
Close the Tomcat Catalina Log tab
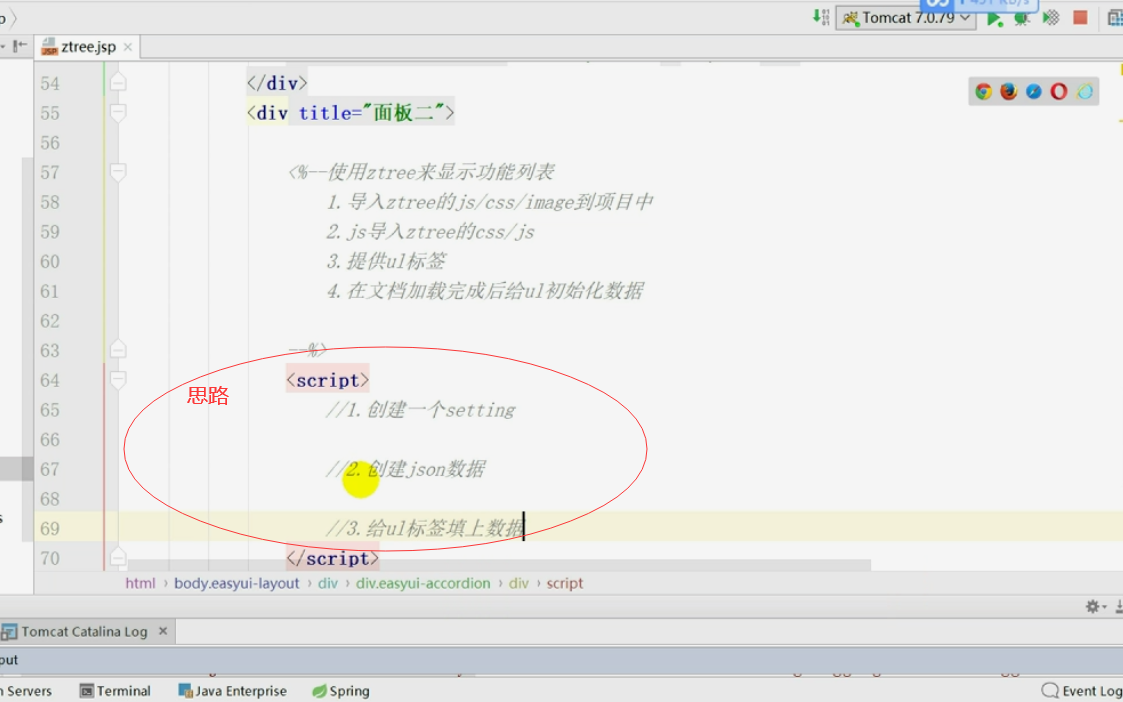pos(163,631)
